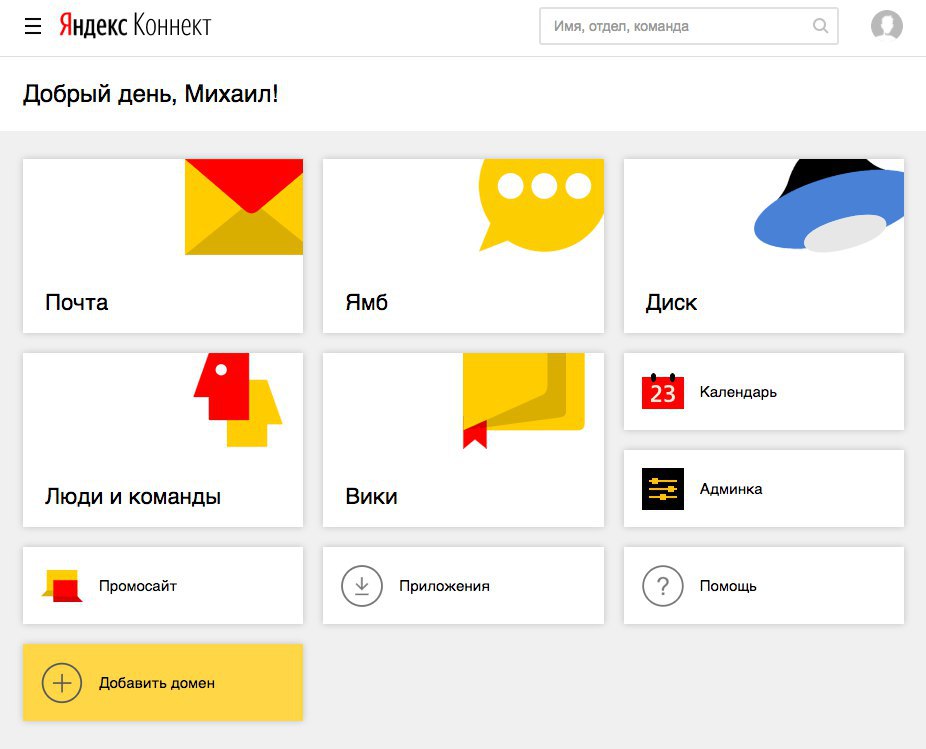Click the plus icon for Добавить домен
The image size is (926, 749).
point(62,683)
